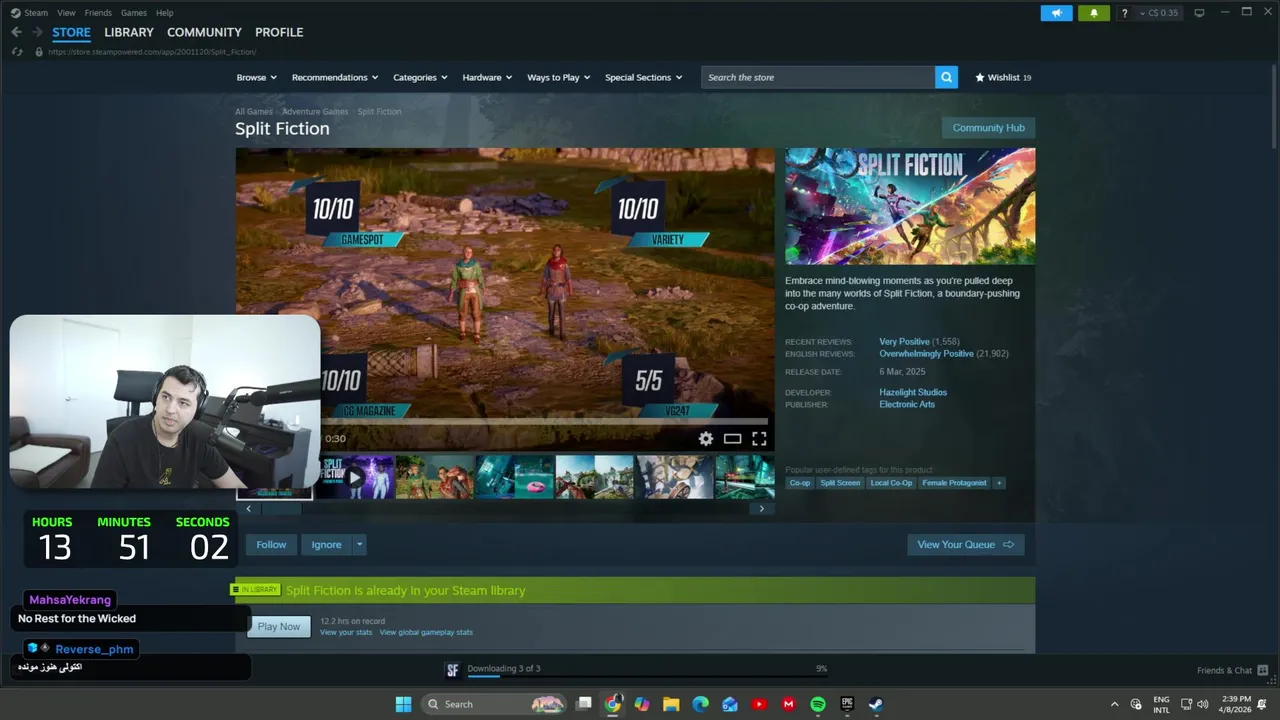Select the trailer thumbnail with play icon

pos(354,477)
